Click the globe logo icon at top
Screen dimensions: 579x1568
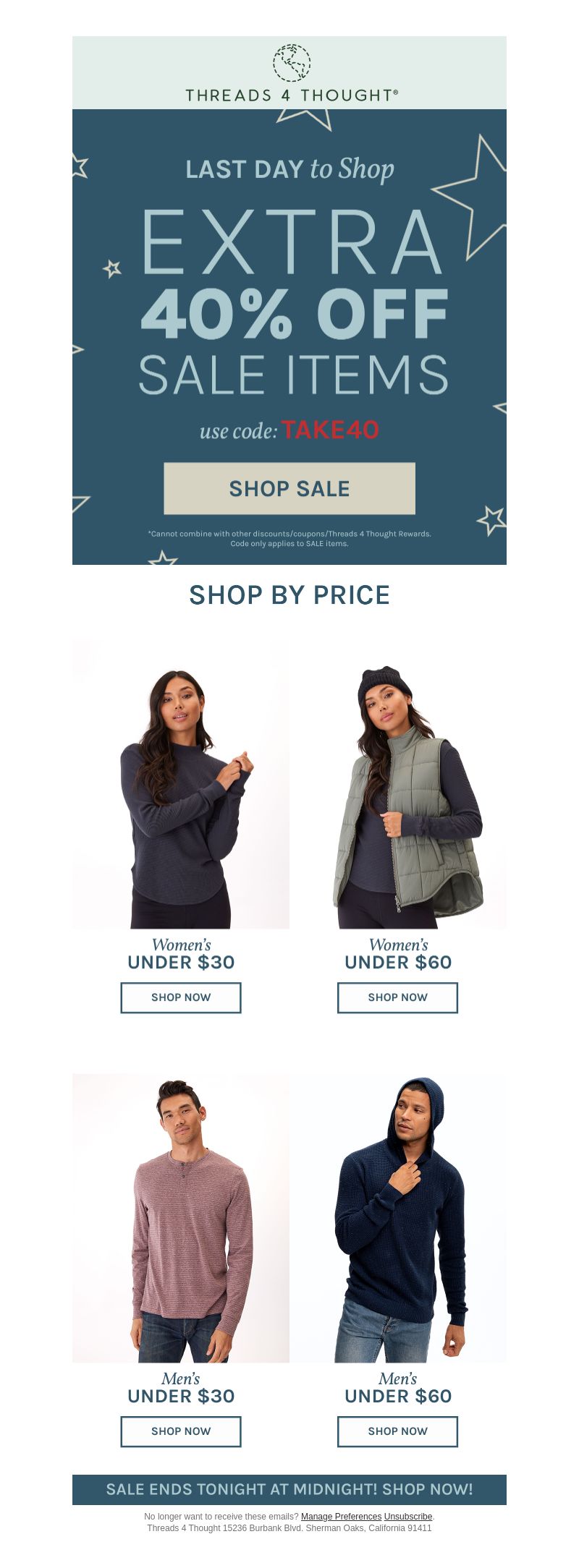(292, 63)
